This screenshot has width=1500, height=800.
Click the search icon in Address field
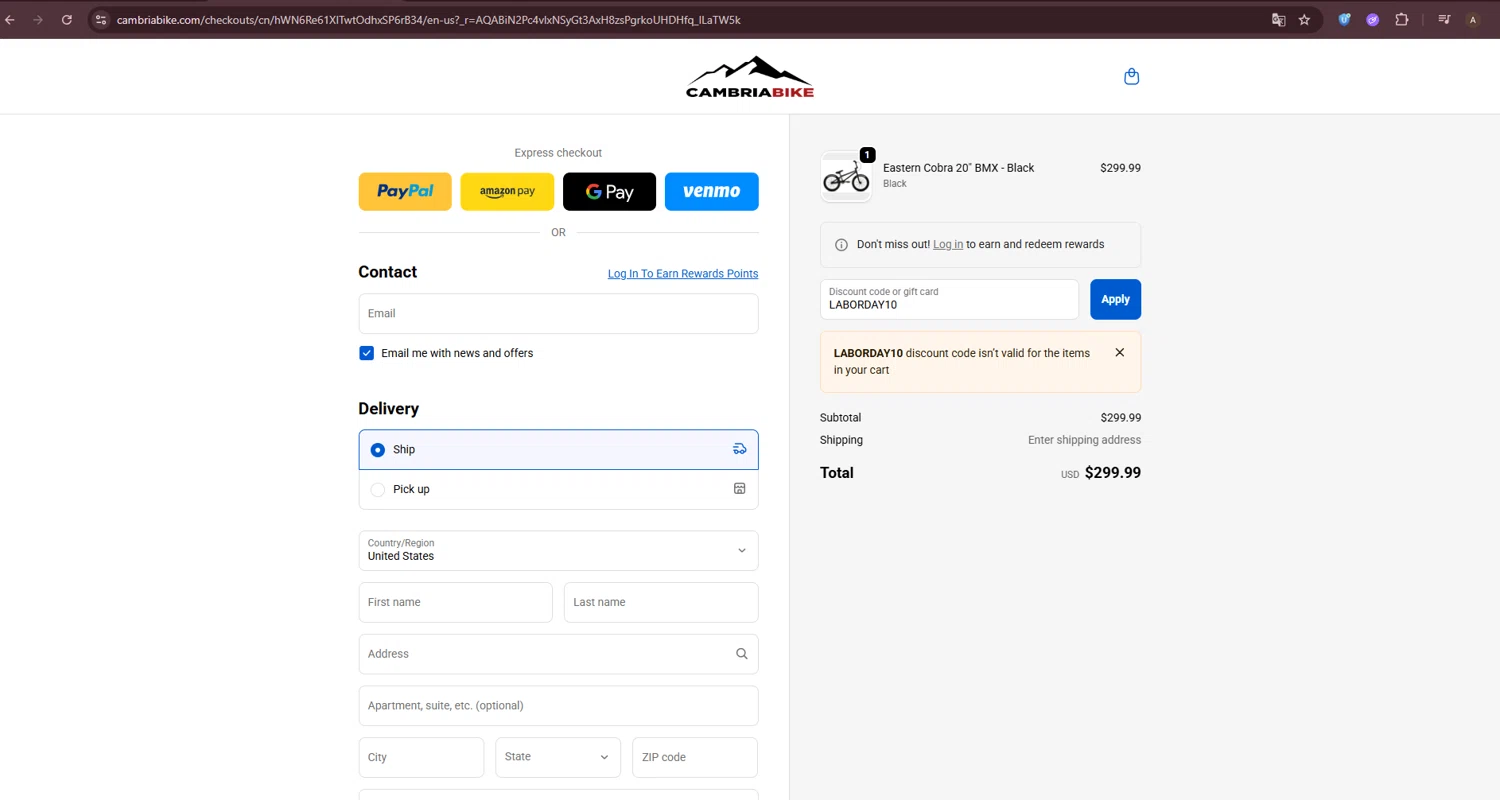click(741, 654)
